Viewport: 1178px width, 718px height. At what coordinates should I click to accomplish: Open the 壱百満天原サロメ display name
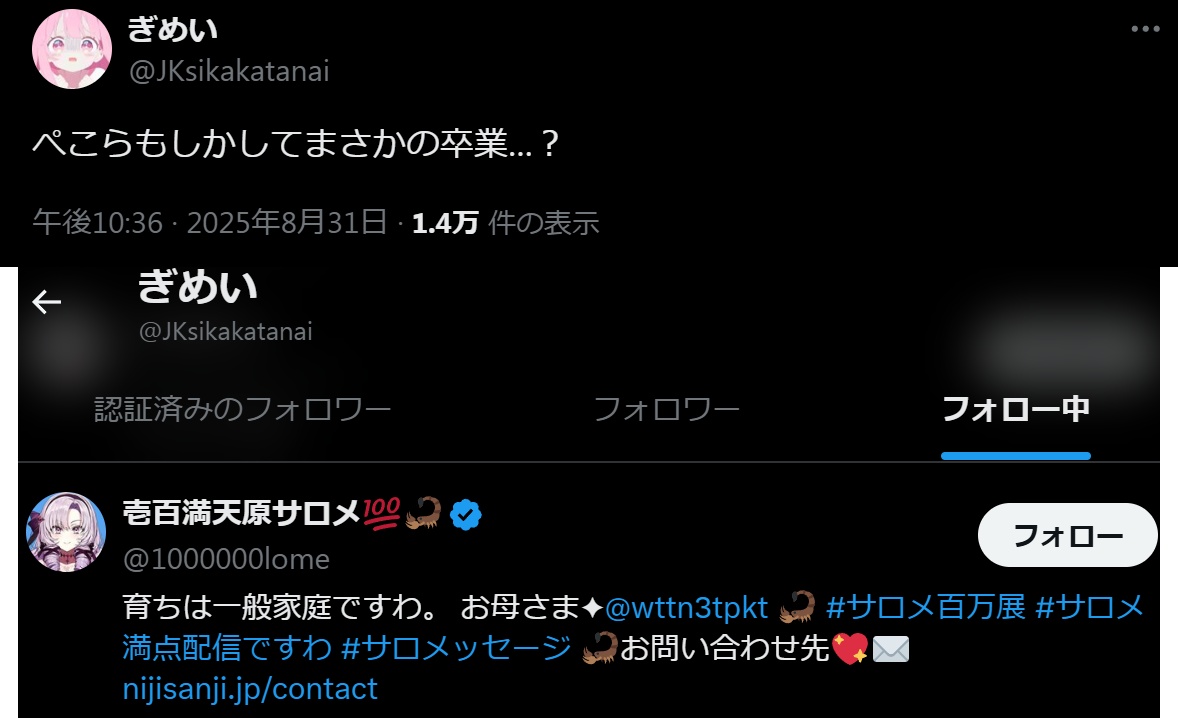242,514
